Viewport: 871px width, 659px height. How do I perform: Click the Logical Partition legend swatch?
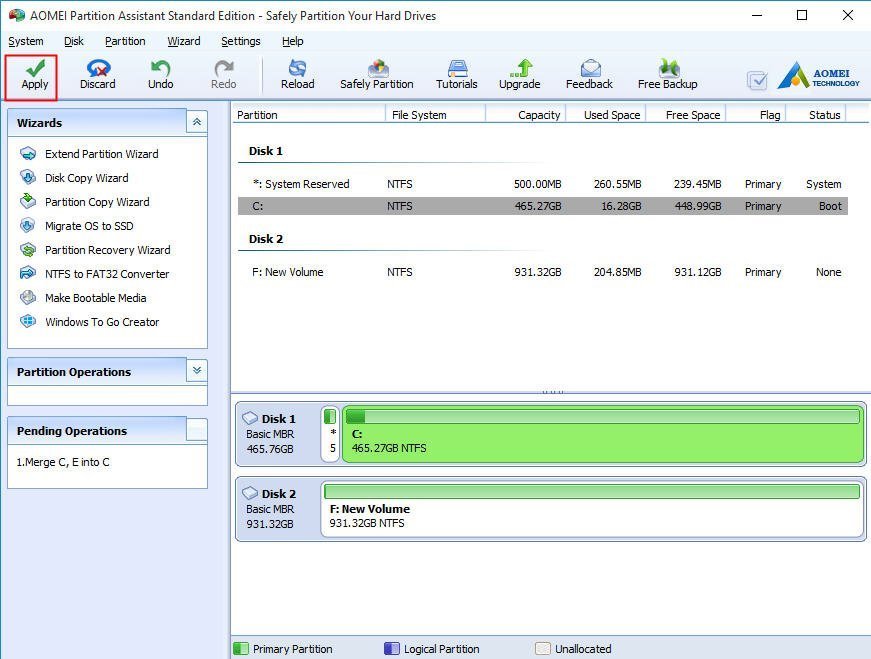[392, 648]
